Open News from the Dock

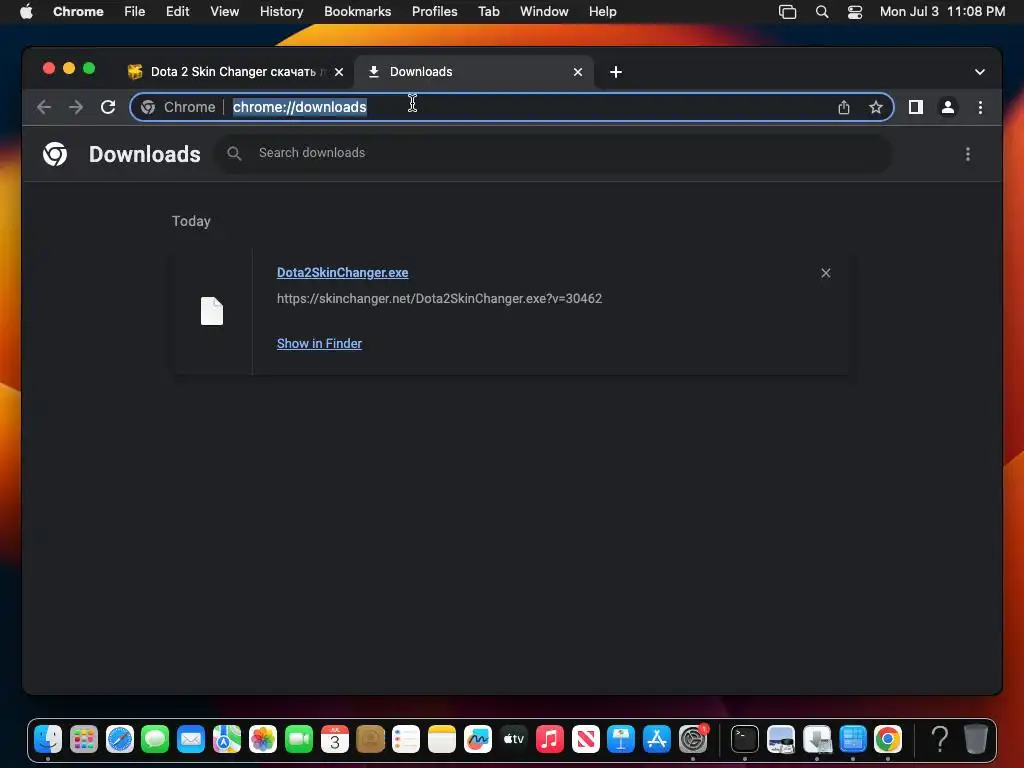tap(585, 739)
